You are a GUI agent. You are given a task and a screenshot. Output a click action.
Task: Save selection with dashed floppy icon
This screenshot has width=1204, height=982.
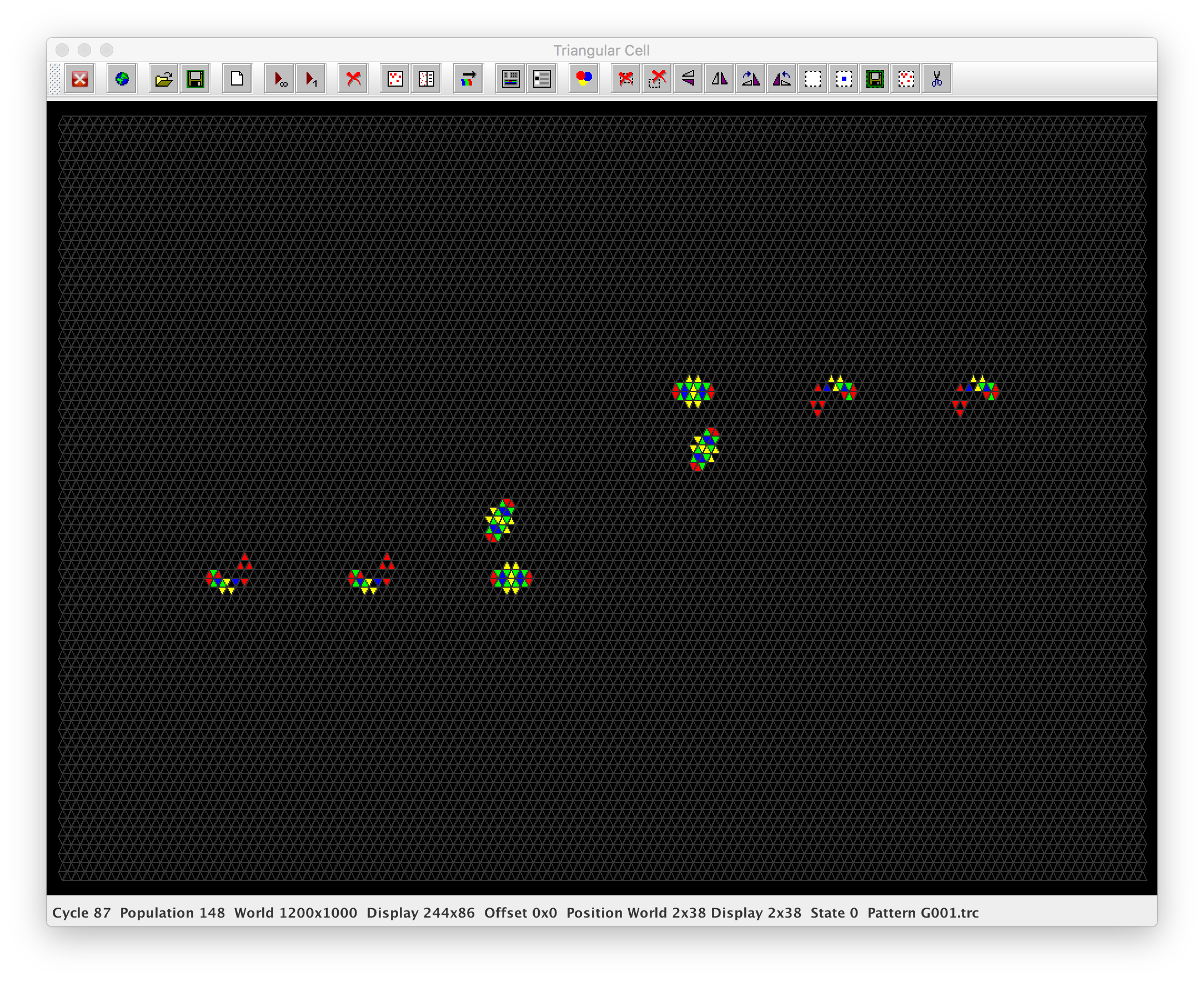(x=875, y=79)
